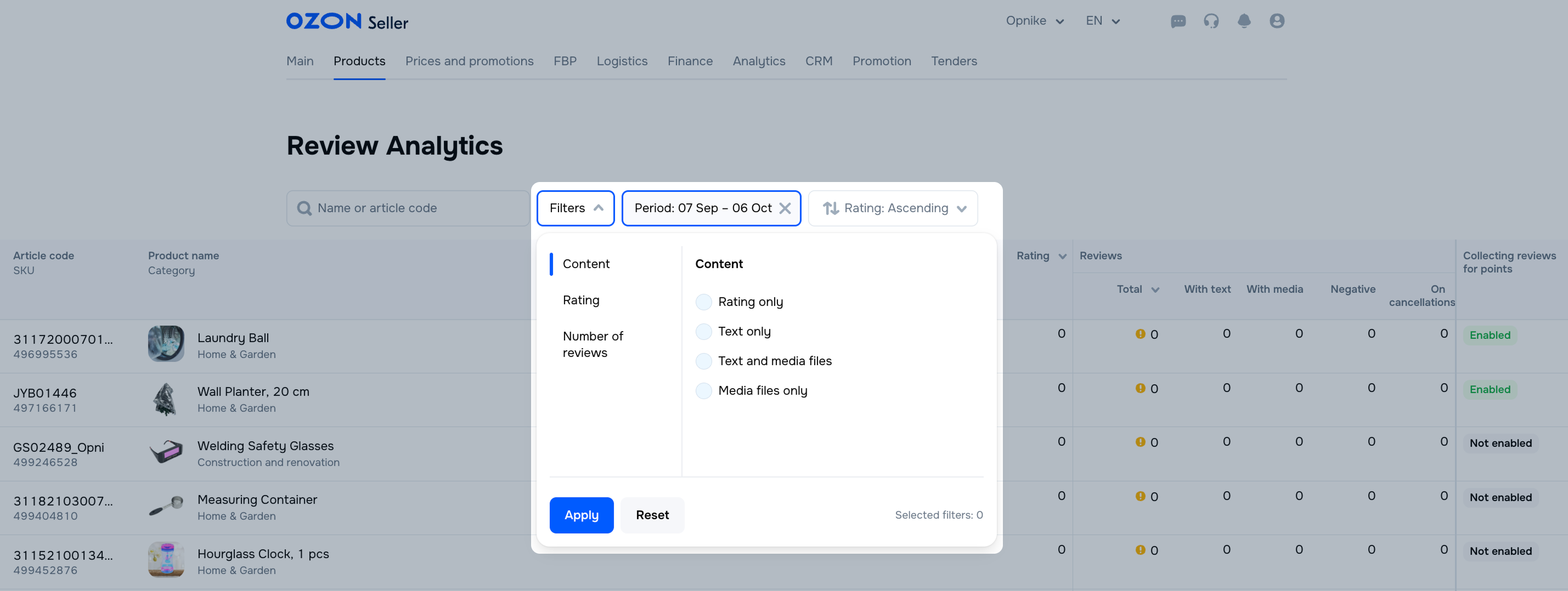Select the Text and media files option
Image resolution: width=1568 pixels, height=591 pixels.
[x=704, y=361]
